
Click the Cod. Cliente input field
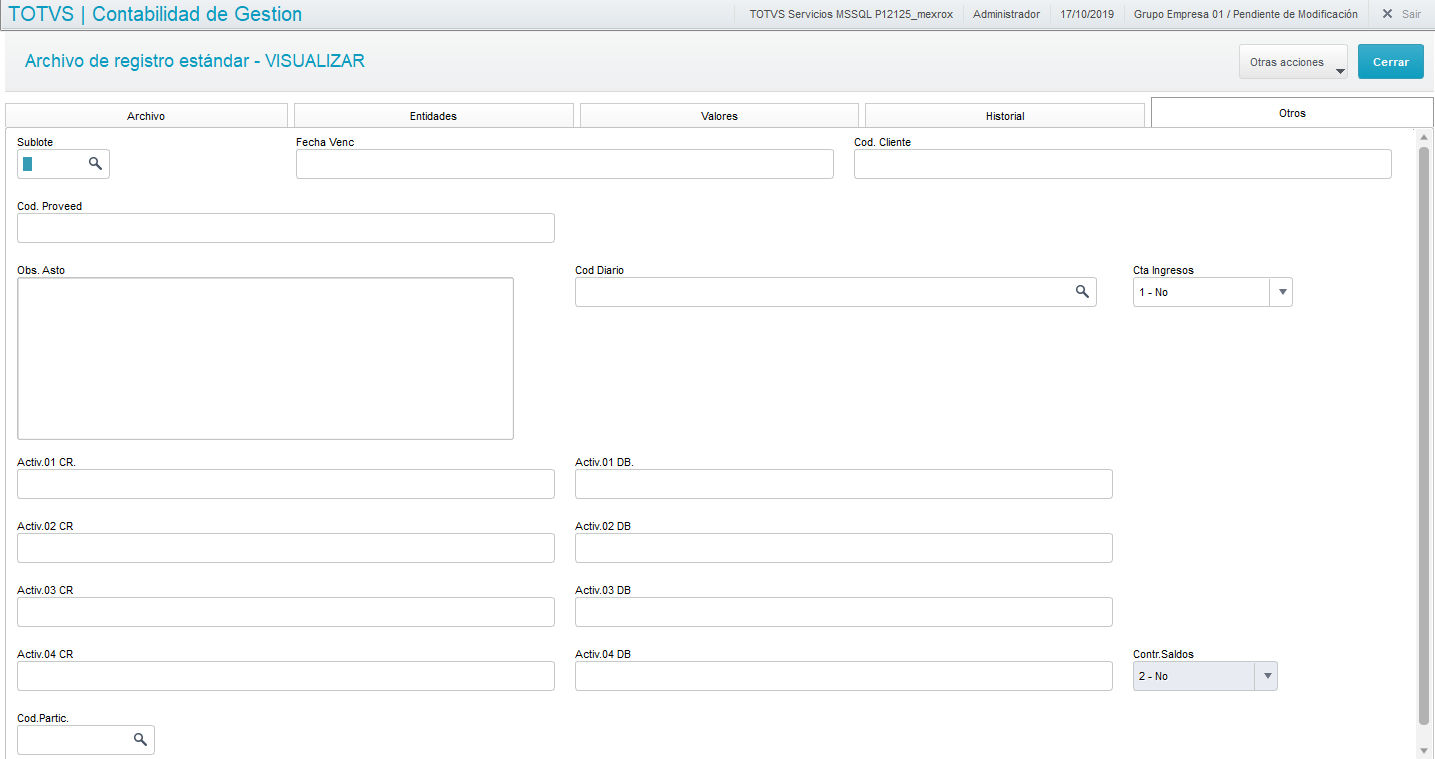(1123, 164)
